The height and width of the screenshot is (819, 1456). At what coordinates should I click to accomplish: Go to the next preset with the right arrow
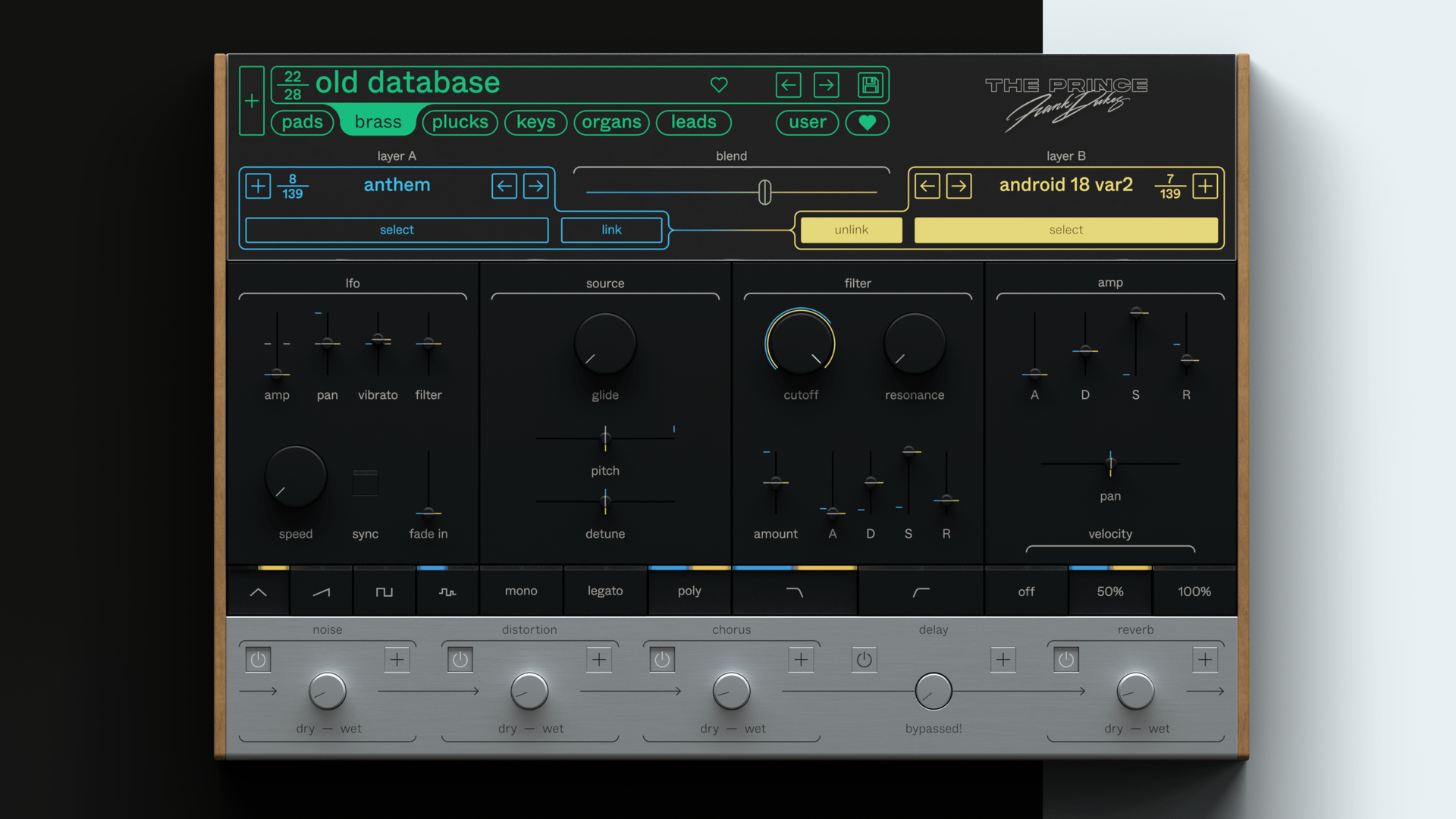[x=827, y=85]
